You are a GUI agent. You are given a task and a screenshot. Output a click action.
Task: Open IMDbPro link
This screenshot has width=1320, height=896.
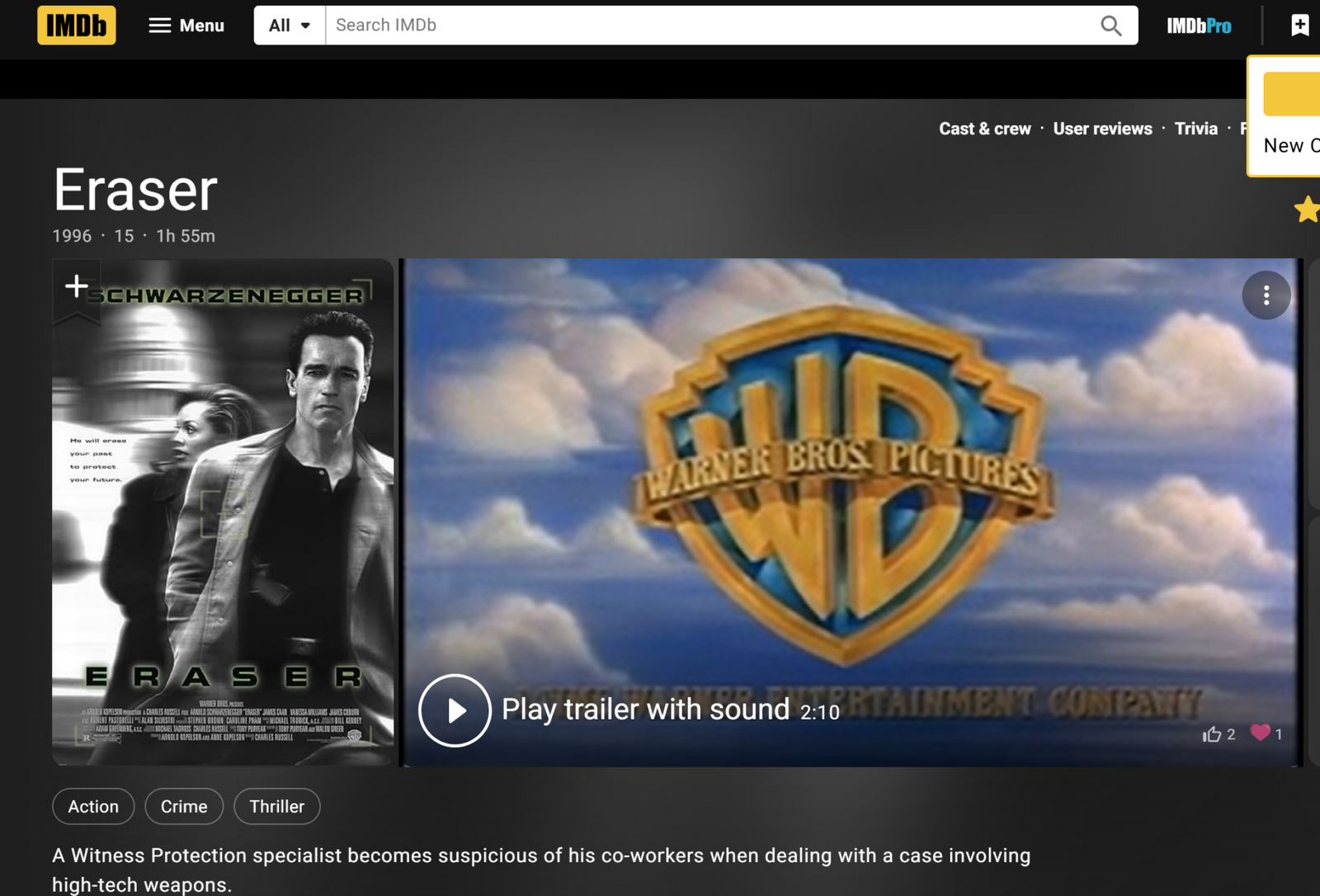tap(1198, 26)
